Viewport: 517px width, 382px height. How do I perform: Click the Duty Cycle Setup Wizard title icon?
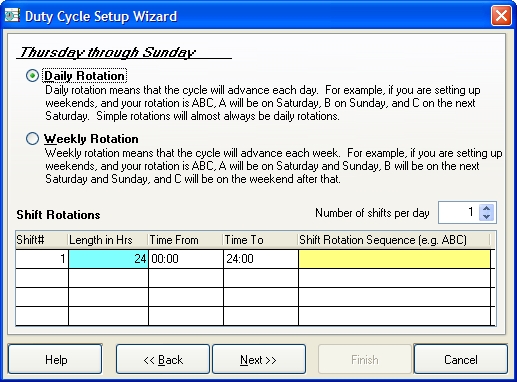(12, 15)
